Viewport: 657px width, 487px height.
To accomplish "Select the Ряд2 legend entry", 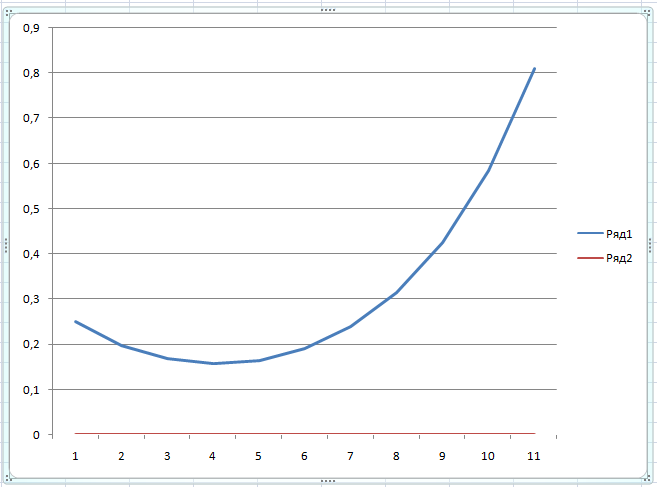I will pyautogui.click(x=605, y=258).
